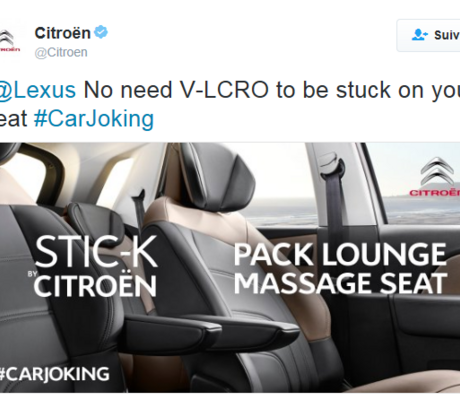Click the tweet text 'No need V-LCRO'
460x400 pixels.
point(176,90)
